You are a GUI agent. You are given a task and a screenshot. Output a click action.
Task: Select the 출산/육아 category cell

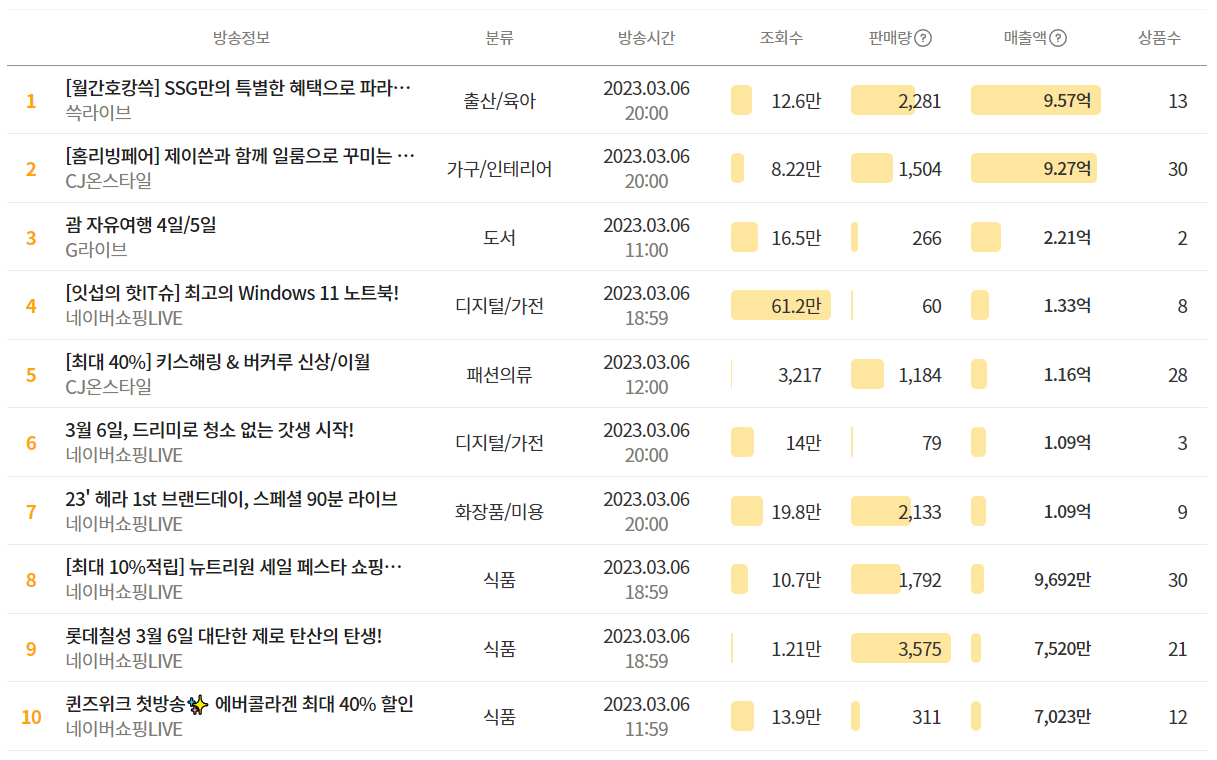(499, 101)
